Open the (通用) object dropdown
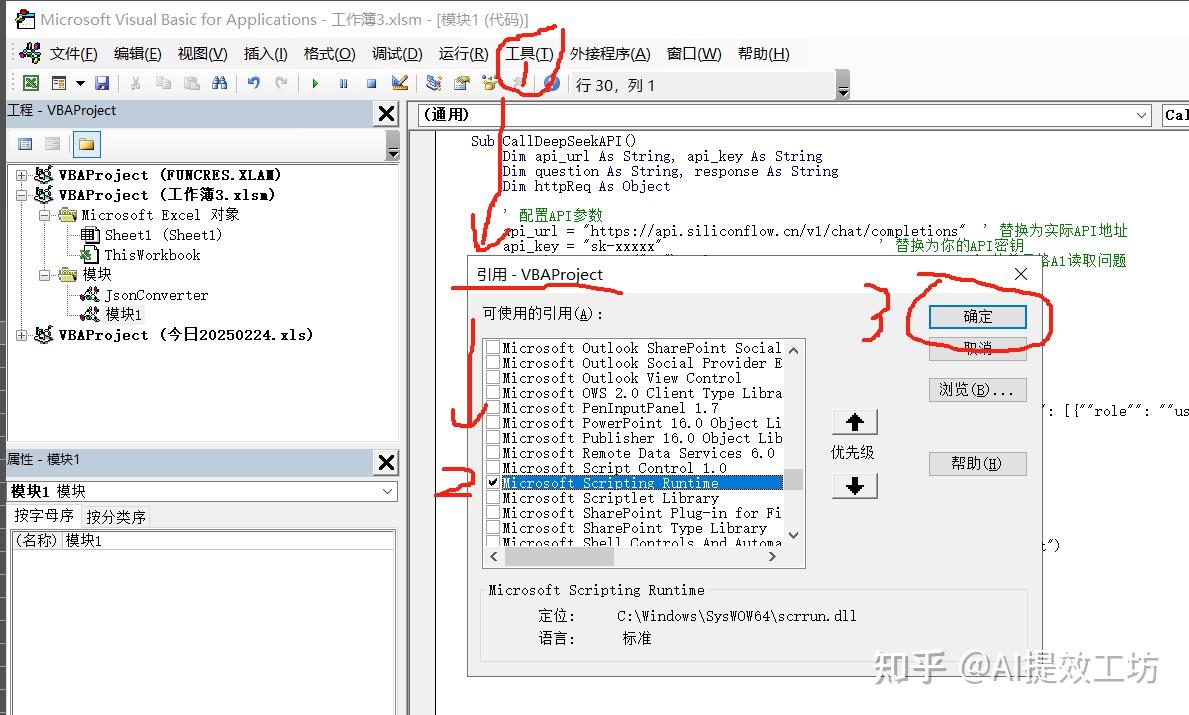This screenshot has height=715, width=1189. pyautogui.click(x=1141, y=115)
